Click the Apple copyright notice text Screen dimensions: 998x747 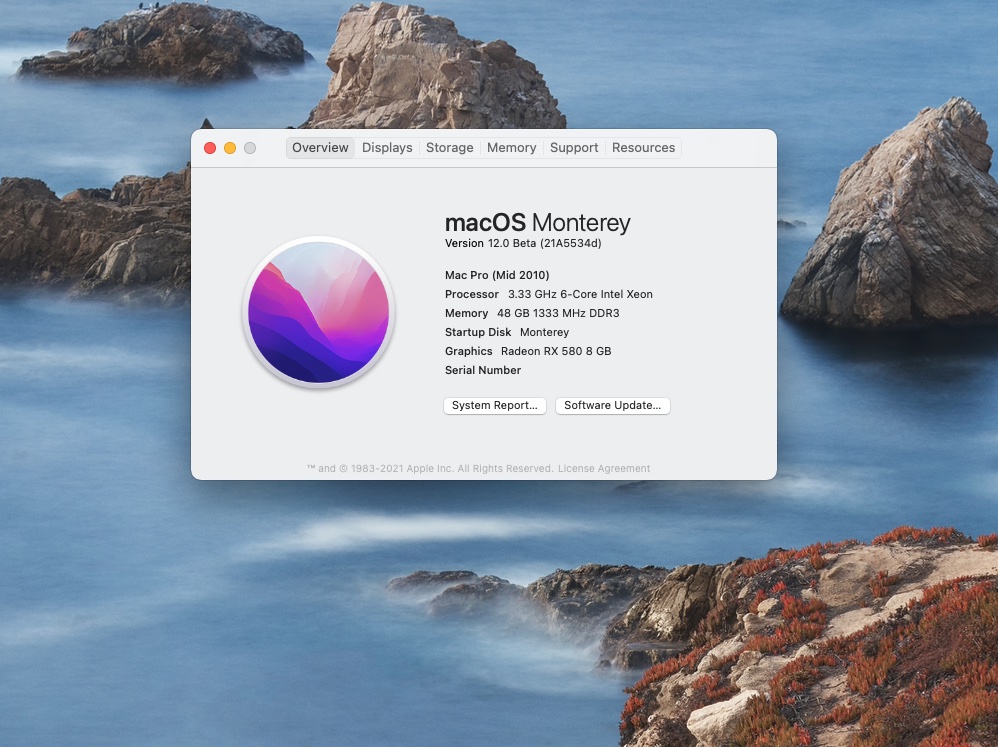click(x=430, y=468)
